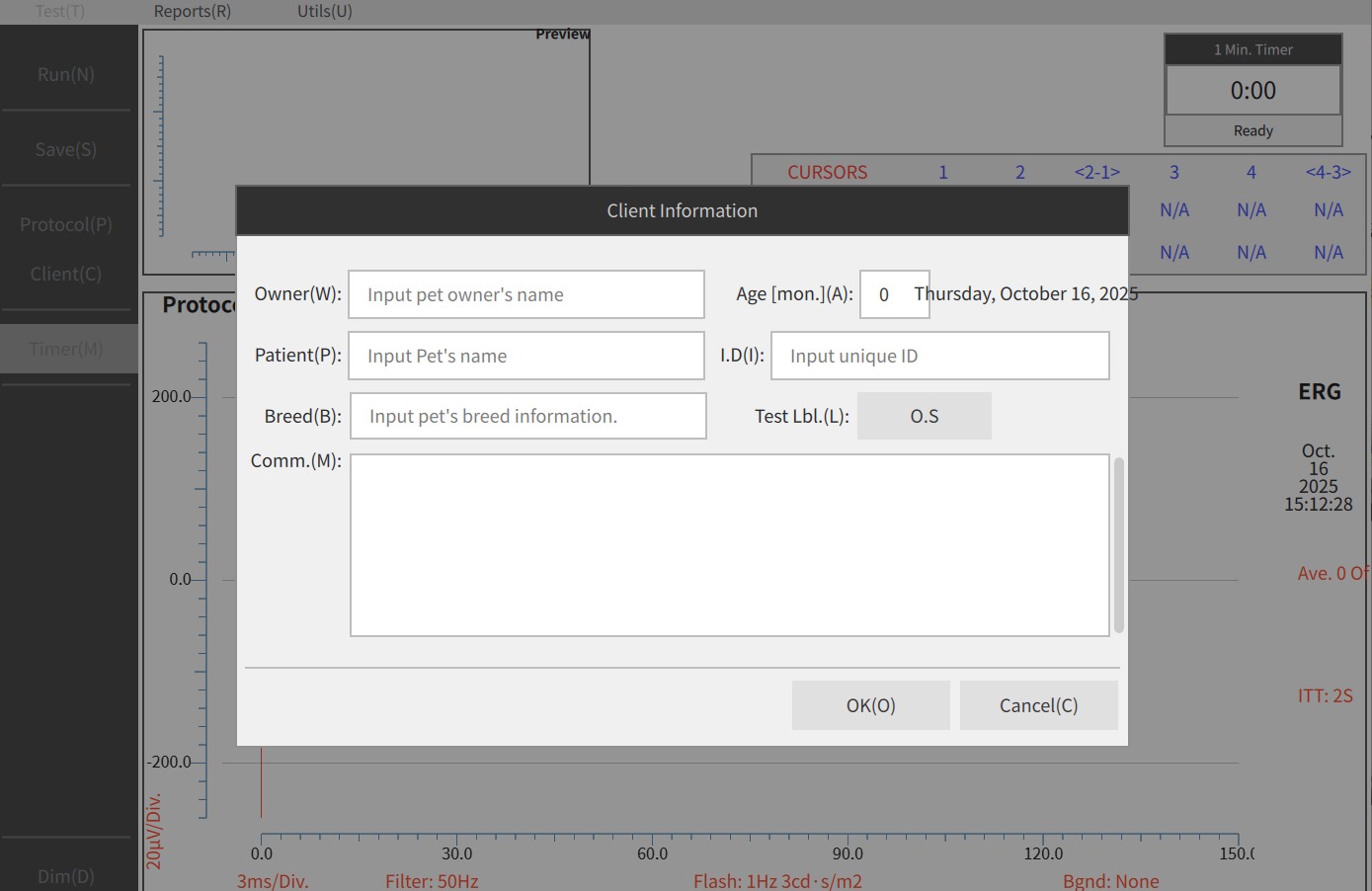Click the unique I.D input field
Image resolution: width=1372 pixels, height=891 pixels.
click(x=939, y=356)
